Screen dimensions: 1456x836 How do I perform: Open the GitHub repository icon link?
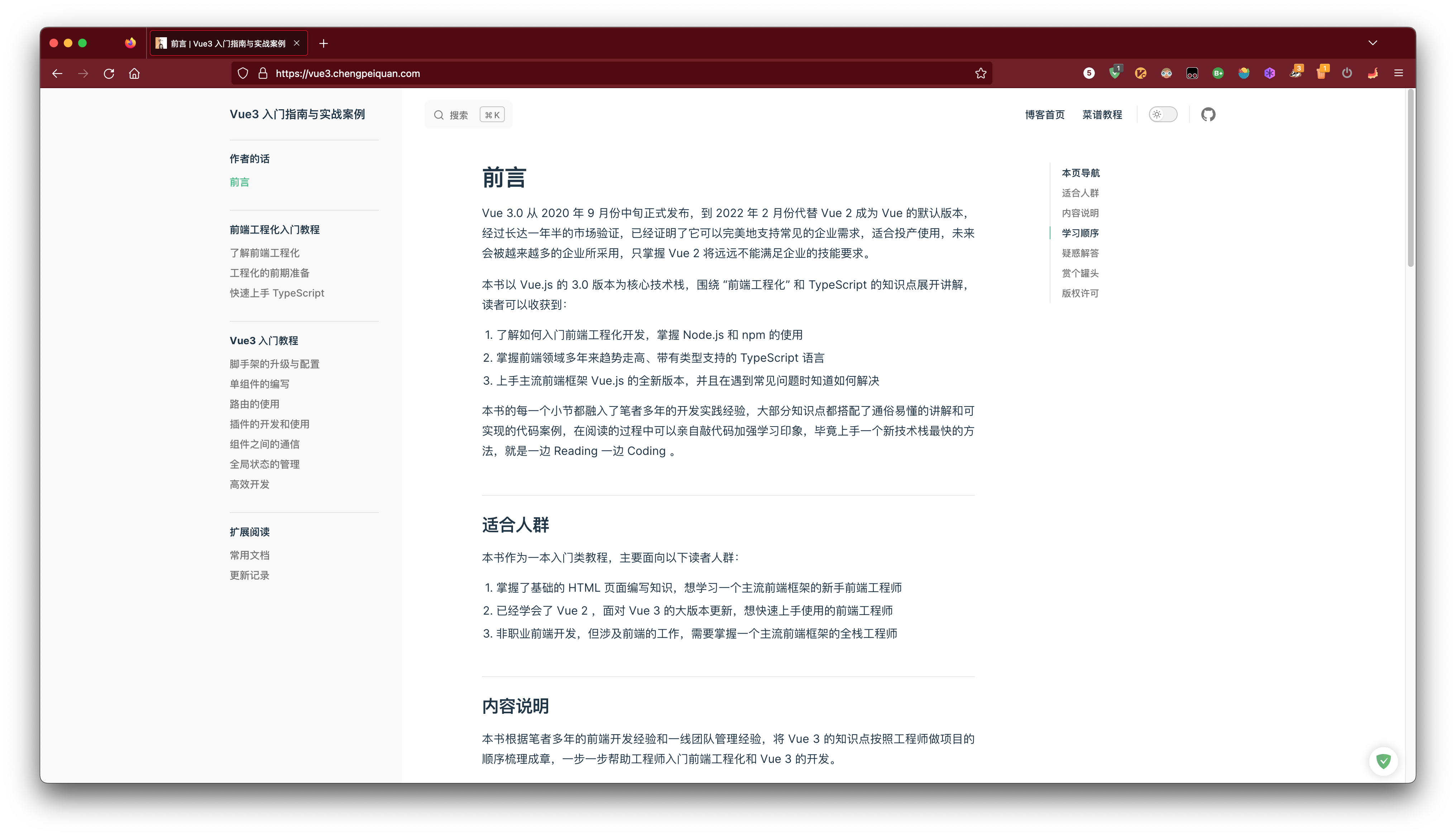[1208, 114]
